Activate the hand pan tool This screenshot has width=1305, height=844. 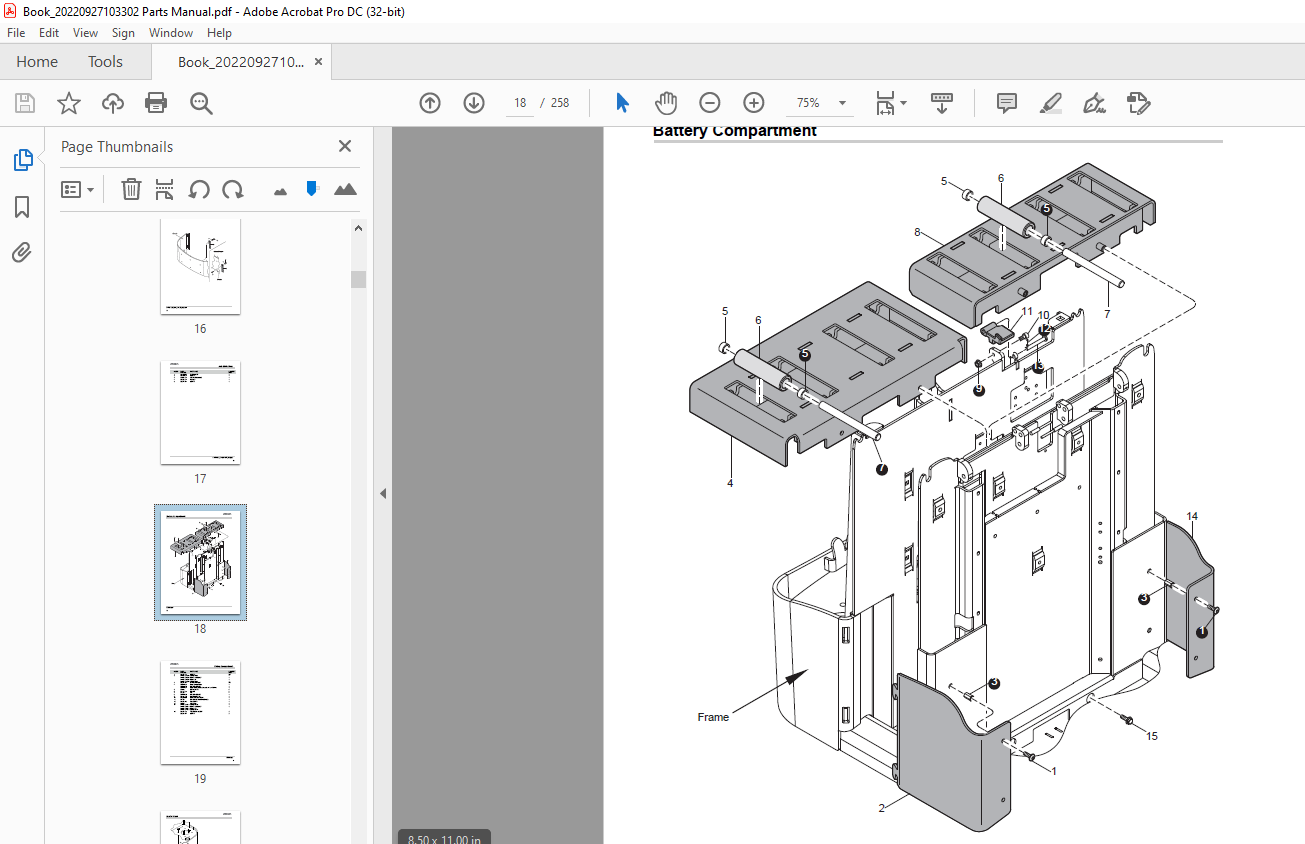pyautogui.click(x=666, y=103)
